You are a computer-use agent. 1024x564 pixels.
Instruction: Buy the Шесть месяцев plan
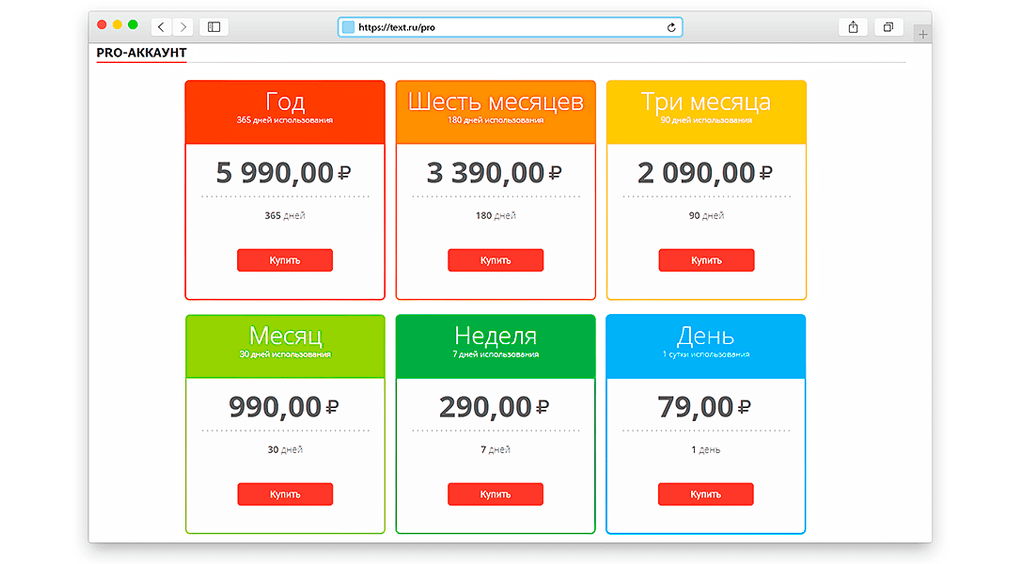click(496, 260)
